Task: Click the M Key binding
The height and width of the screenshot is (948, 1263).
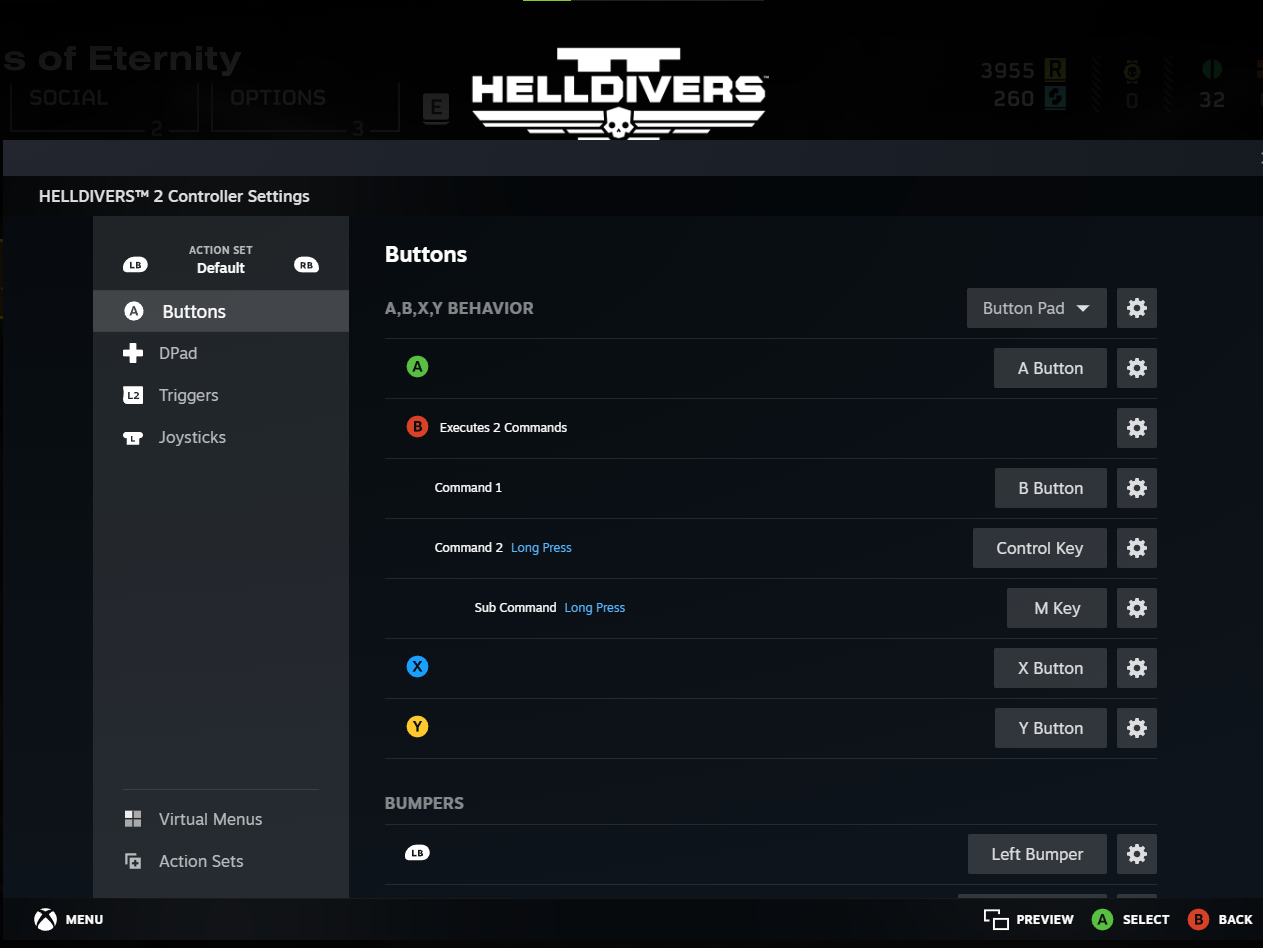Action: [x=1057, y=608]
